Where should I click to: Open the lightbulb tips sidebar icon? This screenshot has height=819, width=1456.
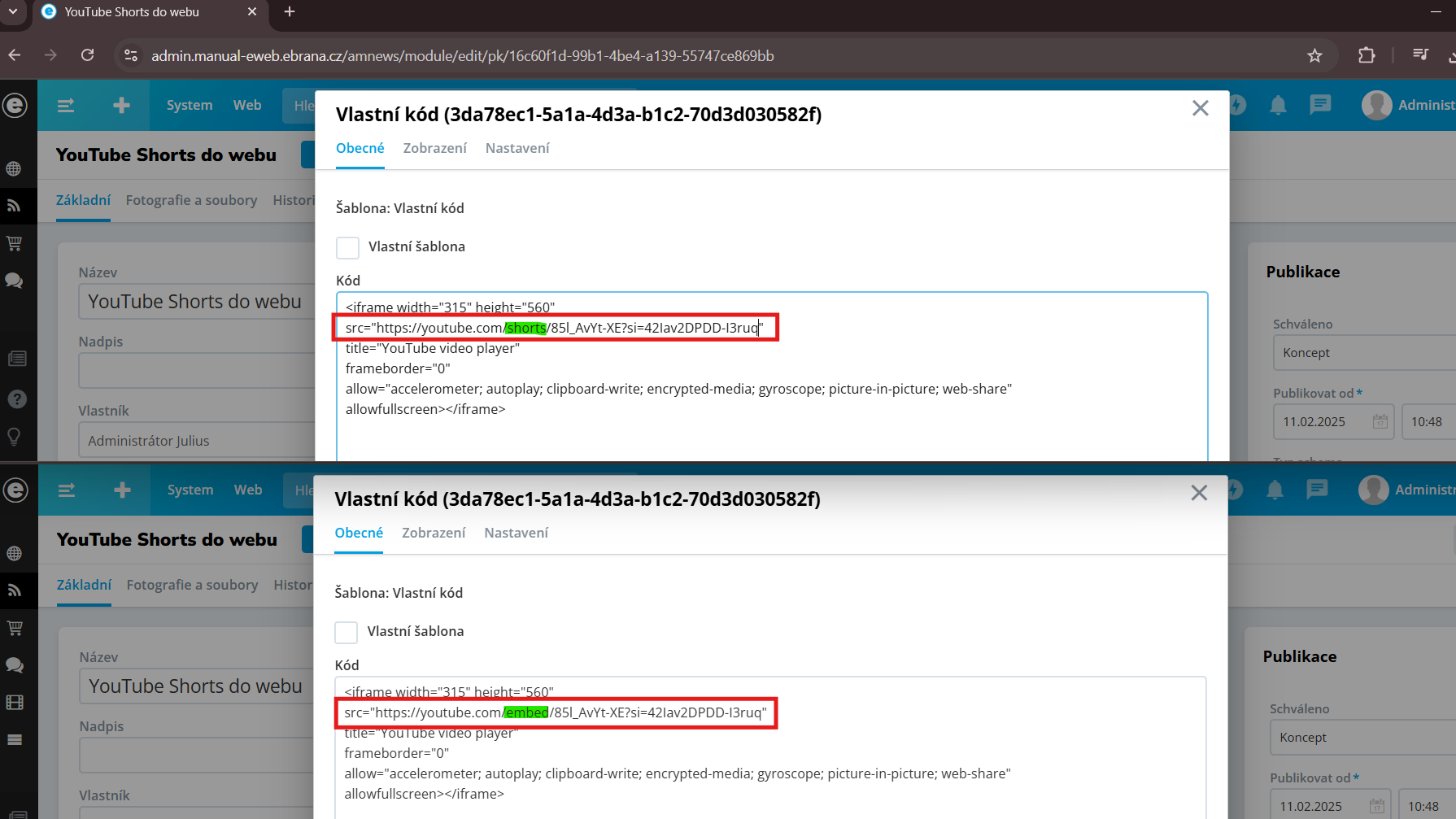(14, 436)
